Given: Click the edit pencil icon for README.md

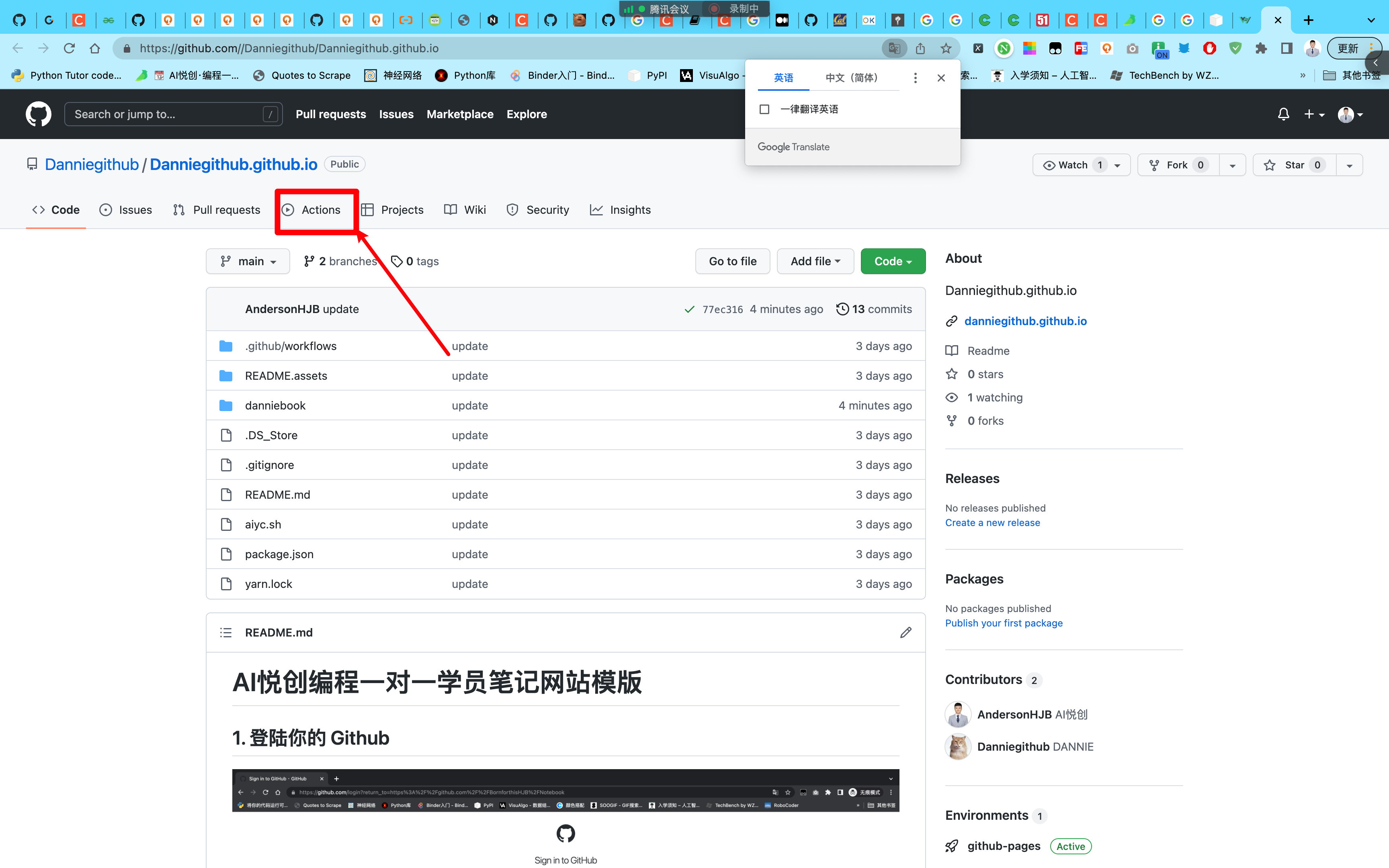Looking at the screenshot, I should 906,632.
